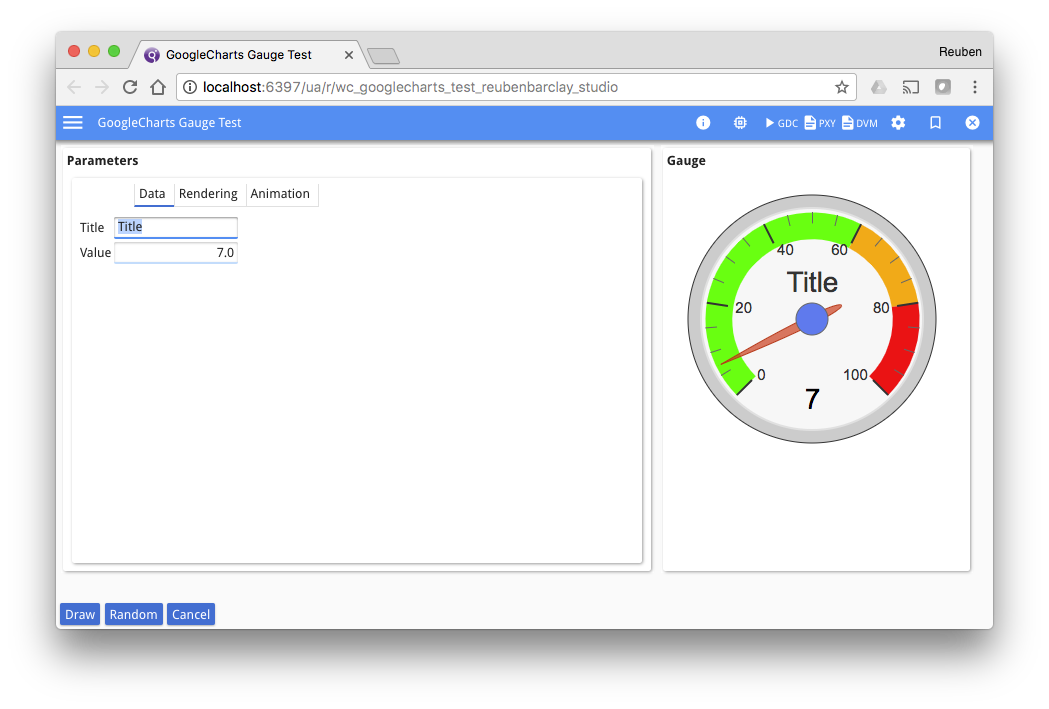The width and height of the screenshot is (1049, 709).
Task: Open the PXY document viewer
Action: [x=819, y=123]
